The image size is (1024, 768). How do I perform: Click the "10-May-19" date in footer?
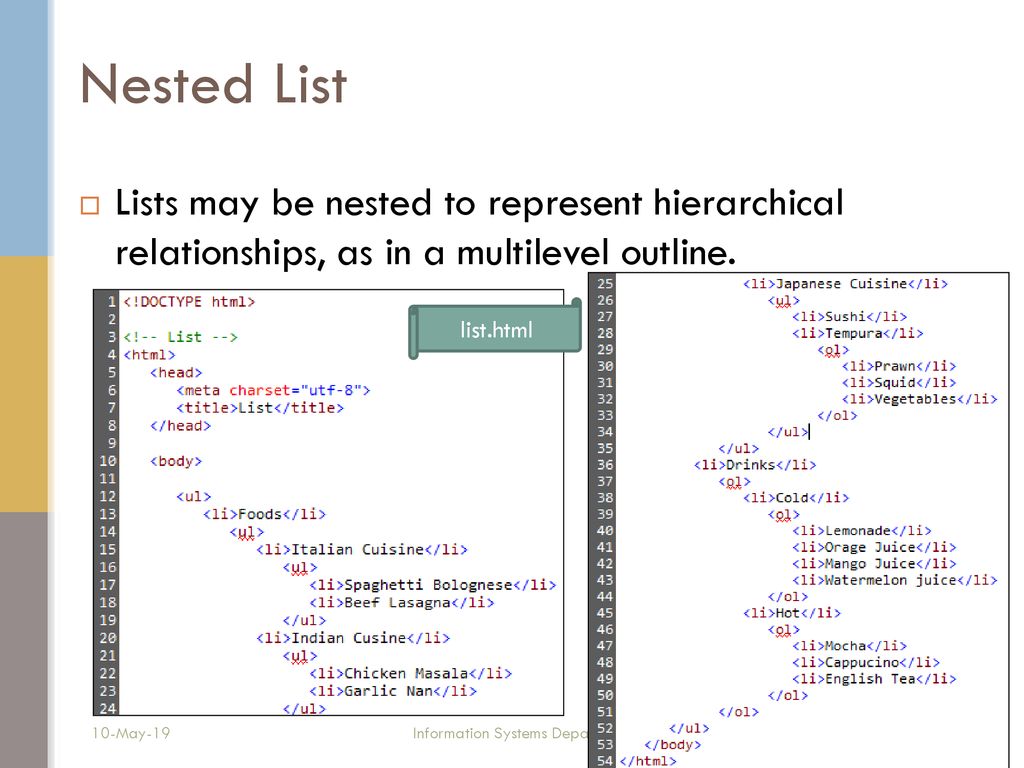tap(131, 733)
